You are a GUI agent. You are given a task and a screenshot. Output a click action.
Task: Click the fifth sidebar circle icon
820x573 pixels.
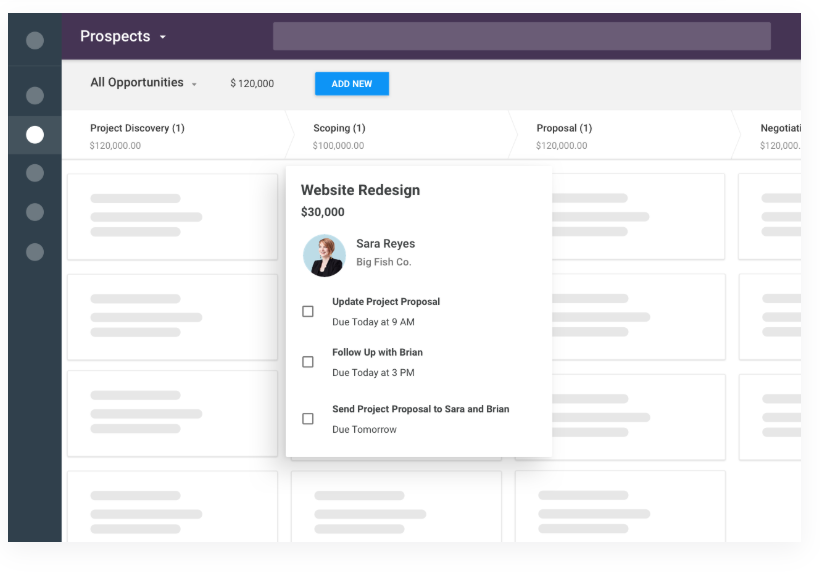[35, 212]
